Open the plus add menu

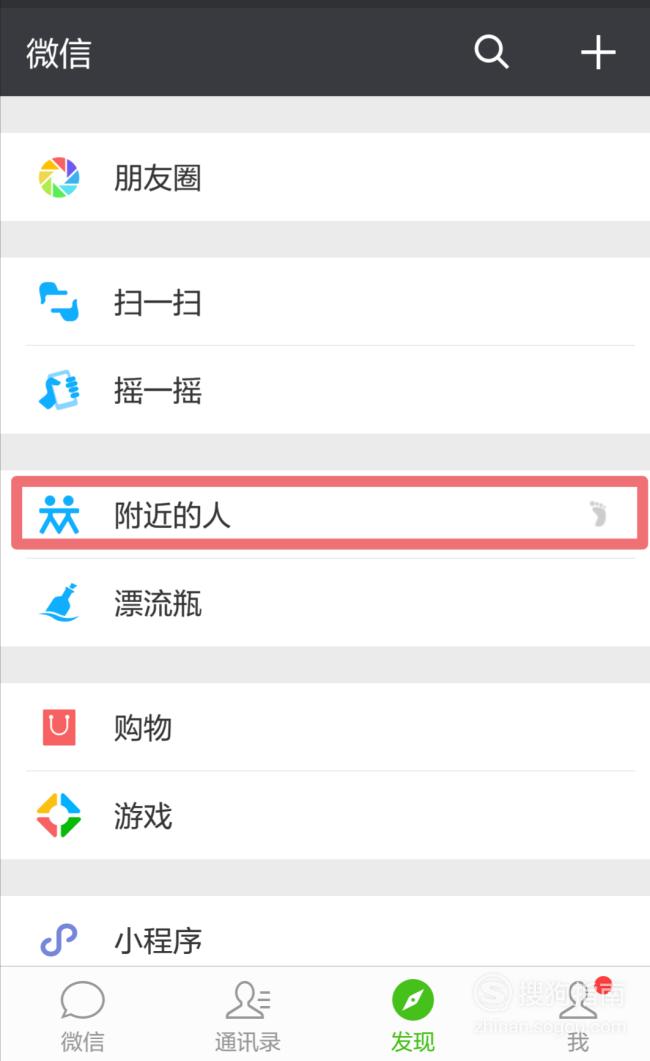pyautogui.click(x=598, y=52)
